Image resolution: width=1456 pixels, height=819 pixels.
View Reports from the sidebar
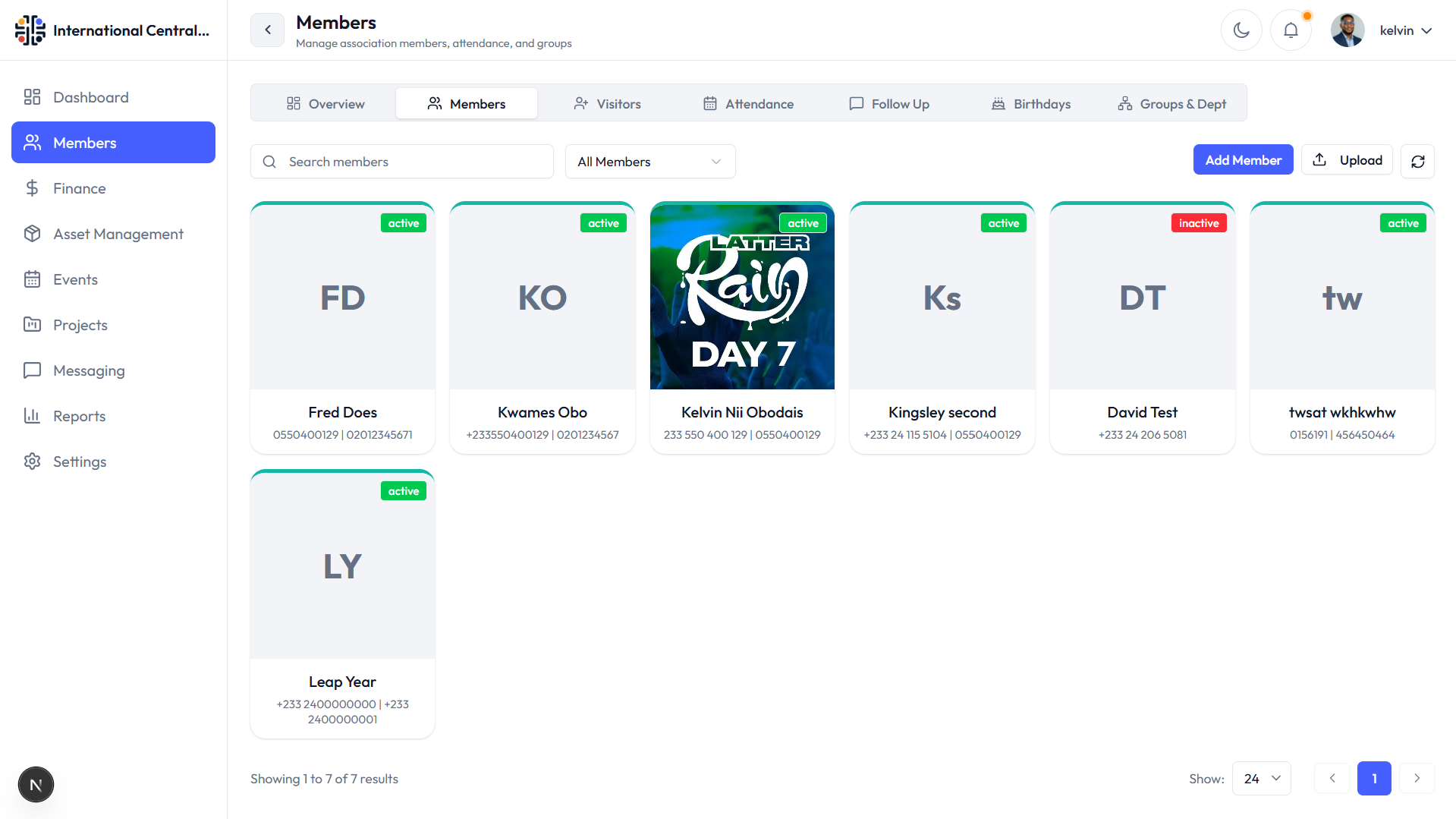[x=79, y=415]
